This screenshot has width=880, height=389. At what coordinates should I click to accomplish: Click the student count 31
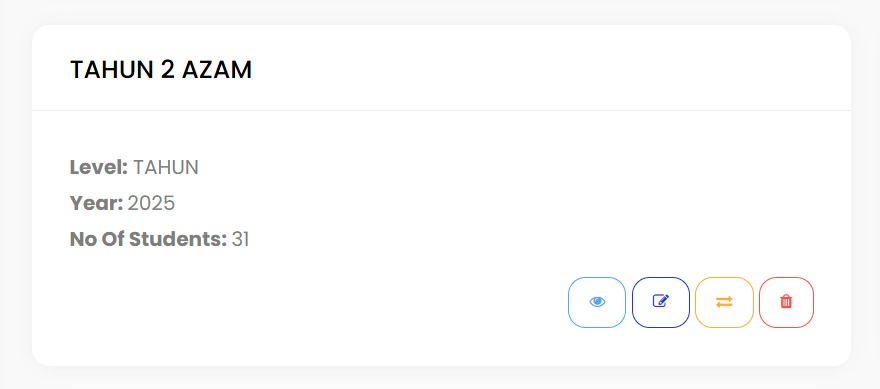tap(240, 239)
